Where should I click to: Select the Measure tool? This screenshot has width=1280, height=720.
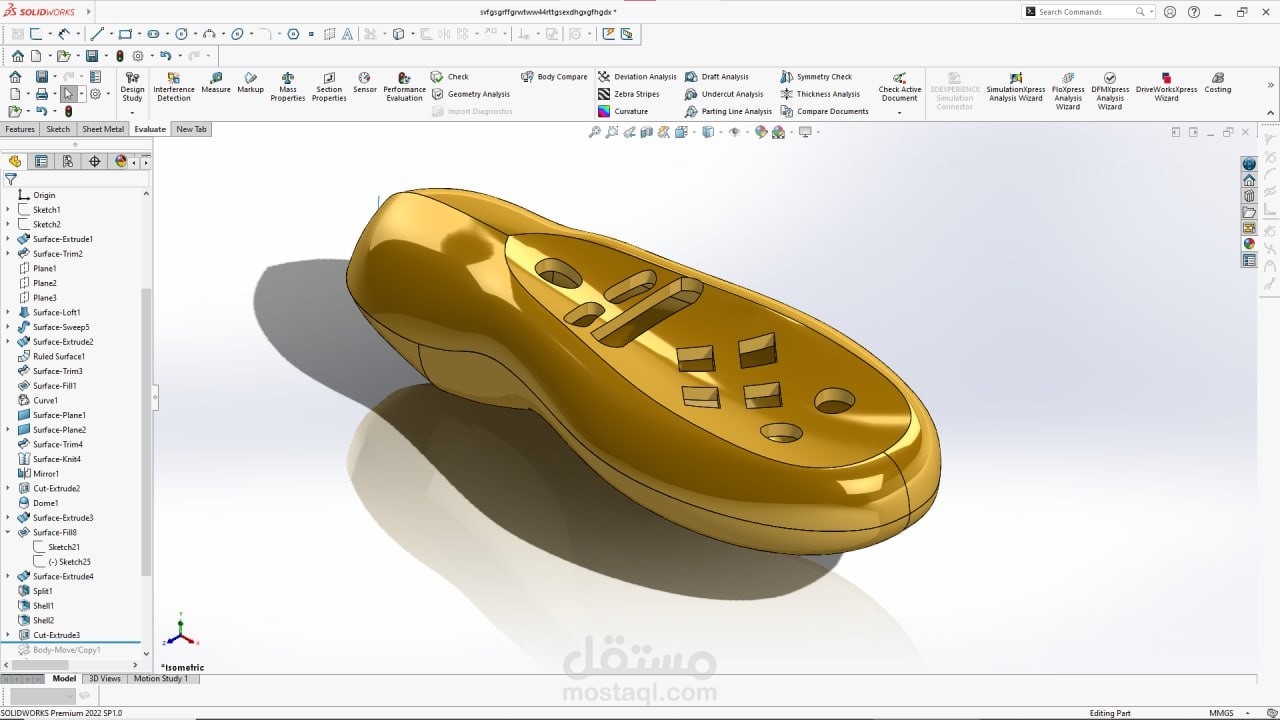(215, 83)
